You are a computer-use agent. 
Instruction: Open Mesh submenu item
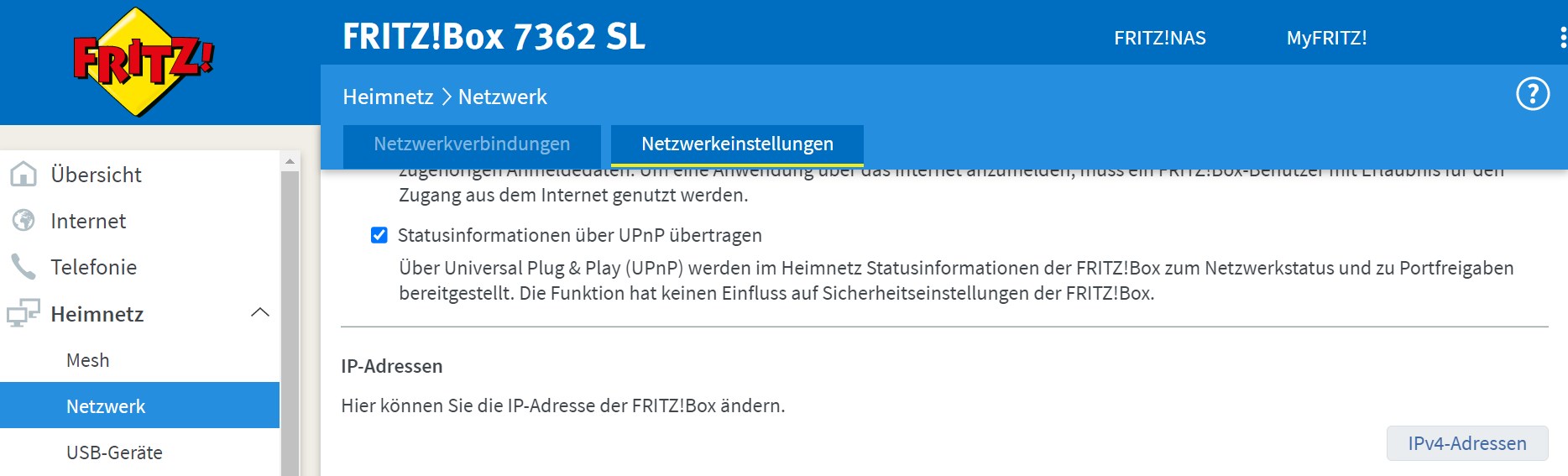click(x=88, y=360)
